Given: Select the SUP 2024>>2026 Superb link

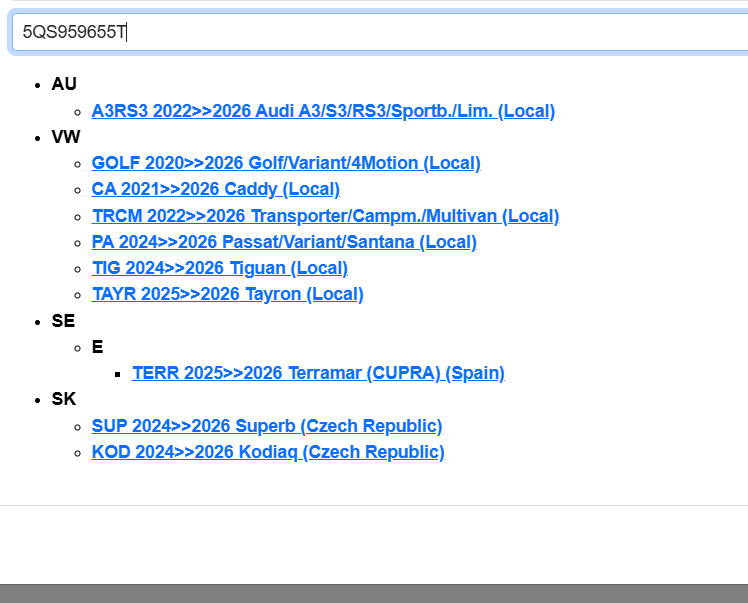Looking at the screenshot, I should click(x=267, y=426).
